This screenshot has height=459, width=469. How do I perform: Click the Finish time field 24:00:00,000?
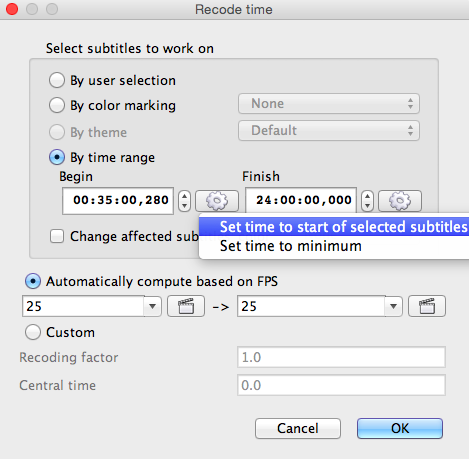[301, 201]
